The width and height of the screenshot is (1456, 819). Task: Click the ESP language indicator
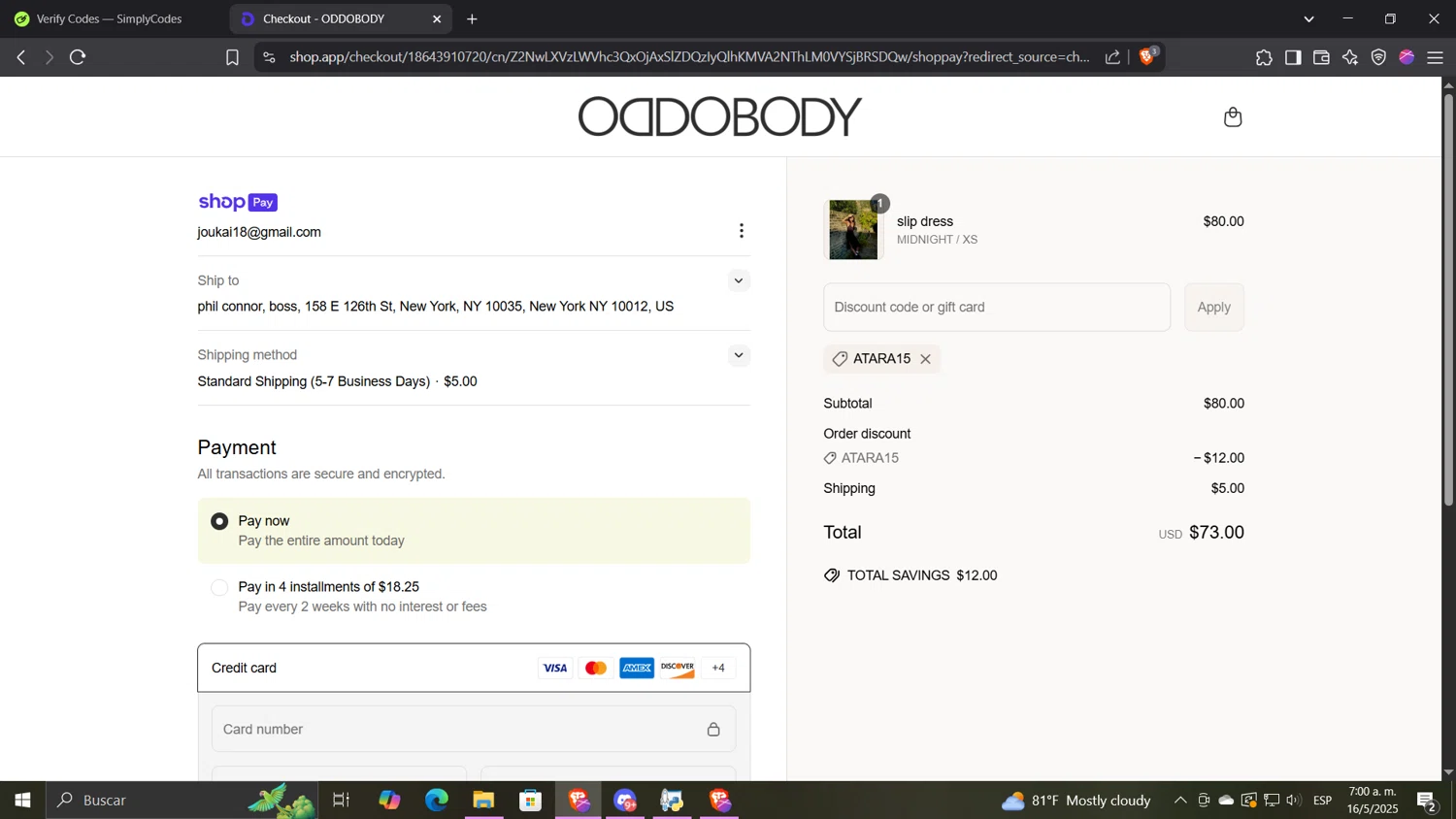pyautogui.click(x=1323, y=801)
